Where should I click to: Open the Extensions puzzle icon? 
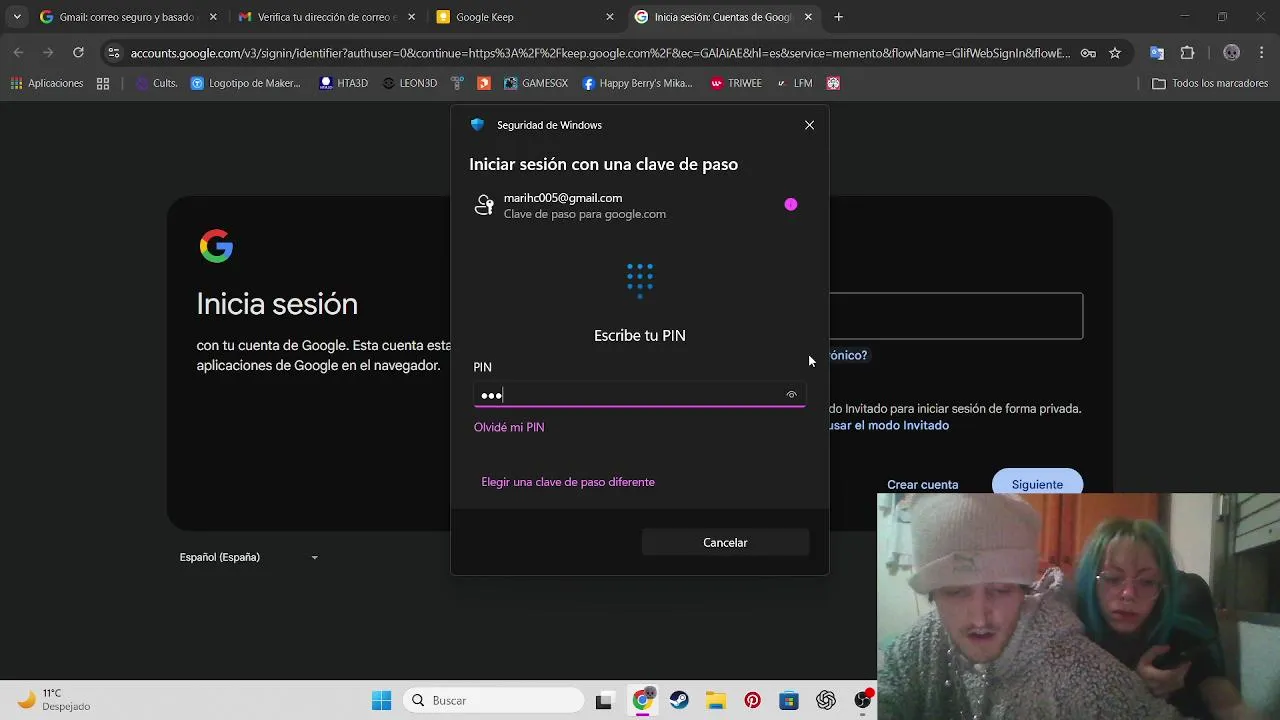coord(1188,53)
